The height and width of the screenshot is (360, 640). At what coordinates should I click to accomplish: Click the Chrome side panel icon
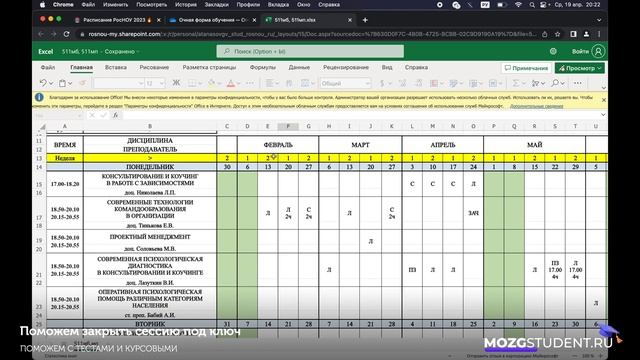click(x=573, y=34)
